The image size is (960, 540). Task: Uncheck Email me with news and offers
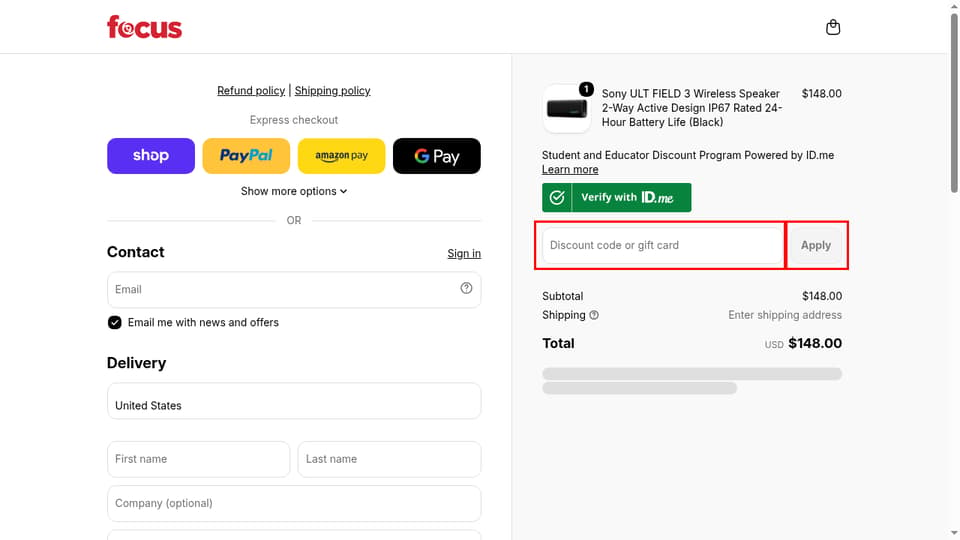[114, 323]
